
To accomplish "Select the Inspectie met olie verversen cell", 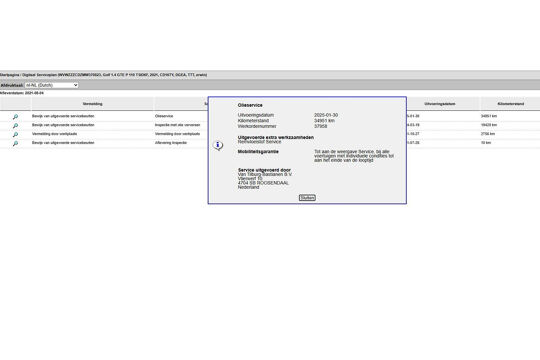I will click(177, 125).
